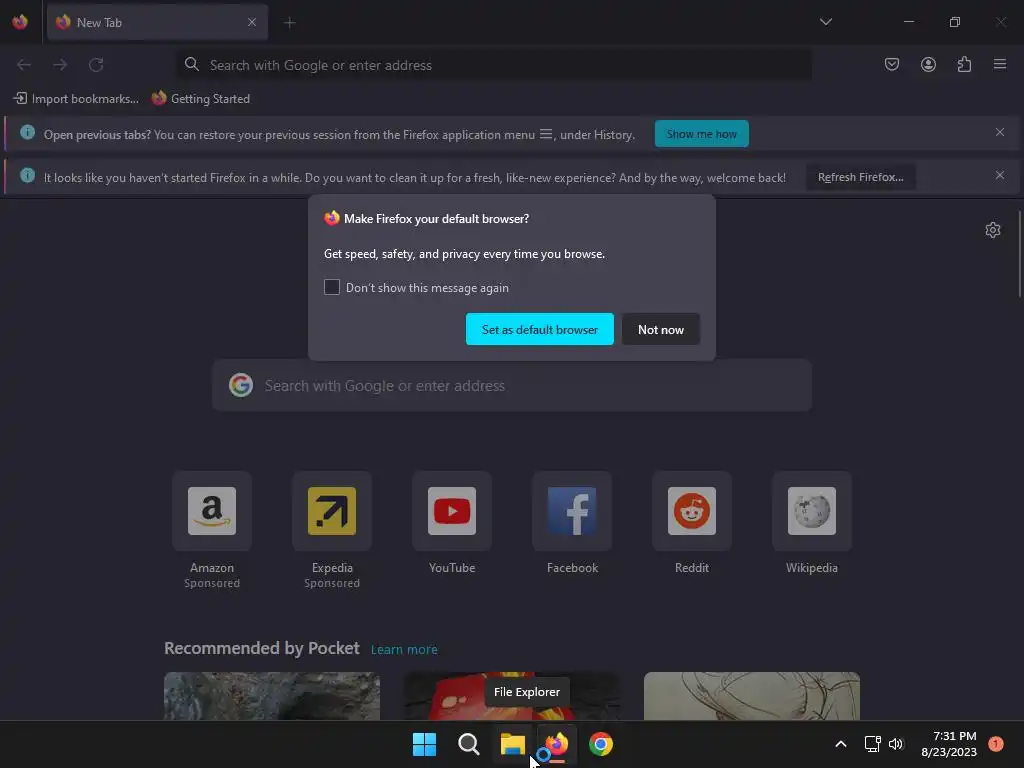
Task: Expand the list all tabs chevron
Action: 825,22
